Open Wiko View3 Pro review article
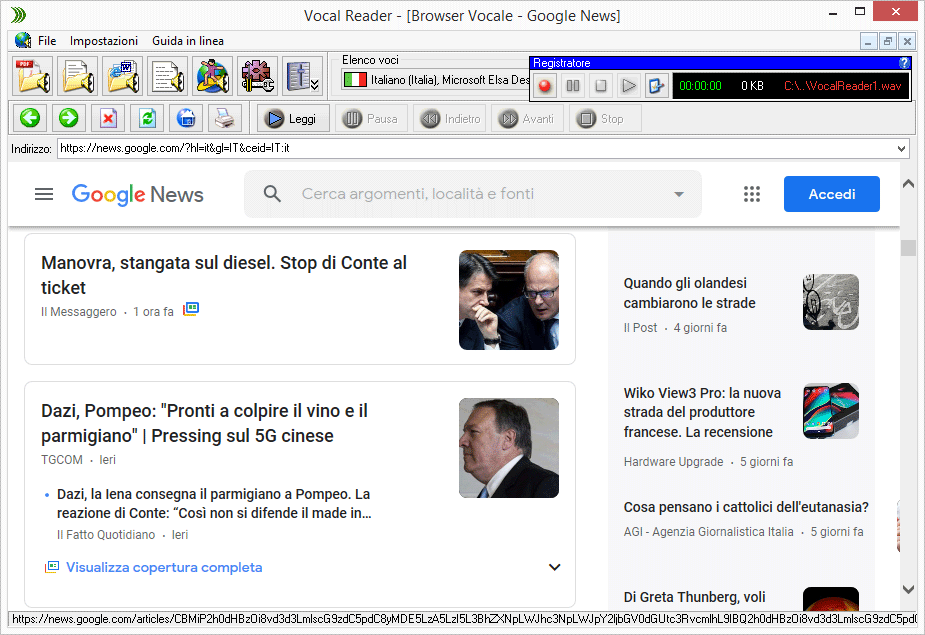Viewport: 925px width, 635px height. coord(702,413)
